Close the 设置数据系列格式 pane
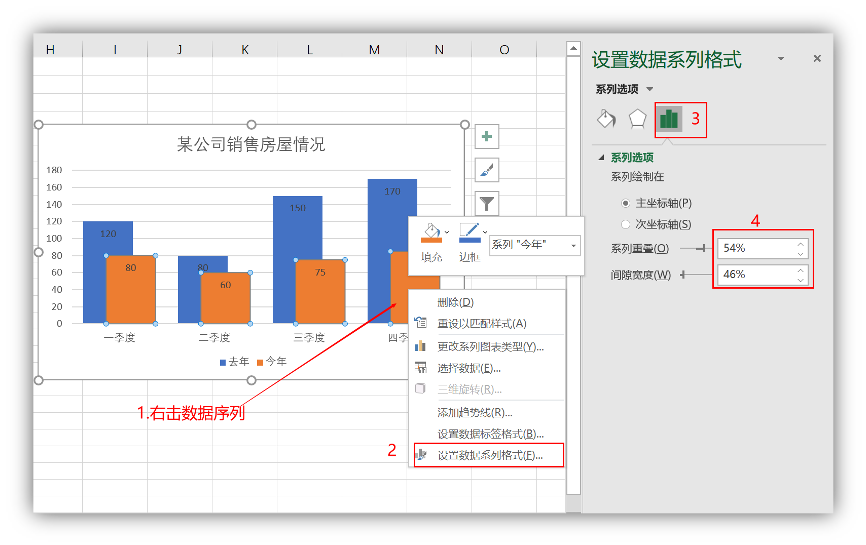This screenshot has width=866, height=545. (817, 59)
